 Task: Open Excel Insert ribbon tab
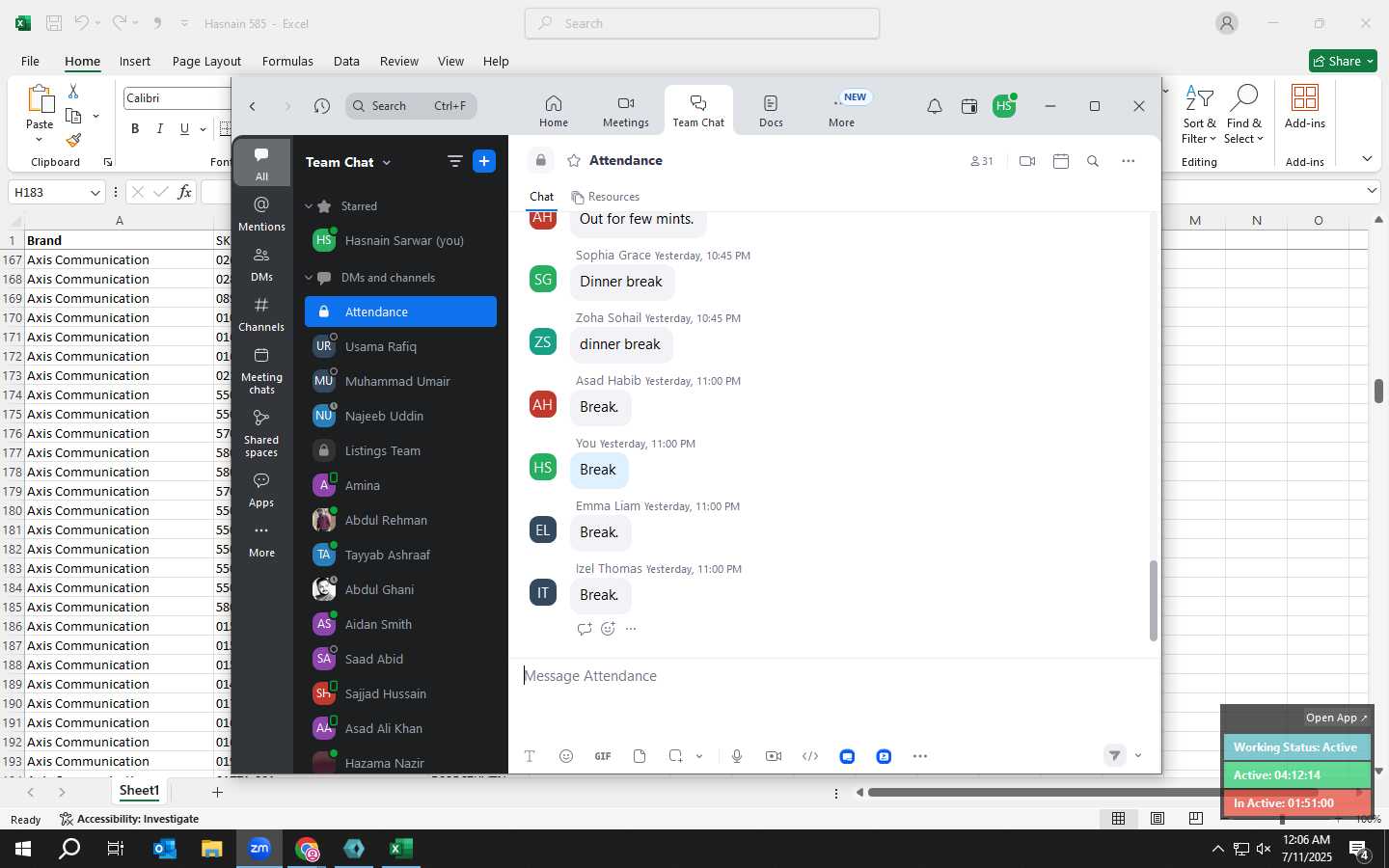(135, 61)
